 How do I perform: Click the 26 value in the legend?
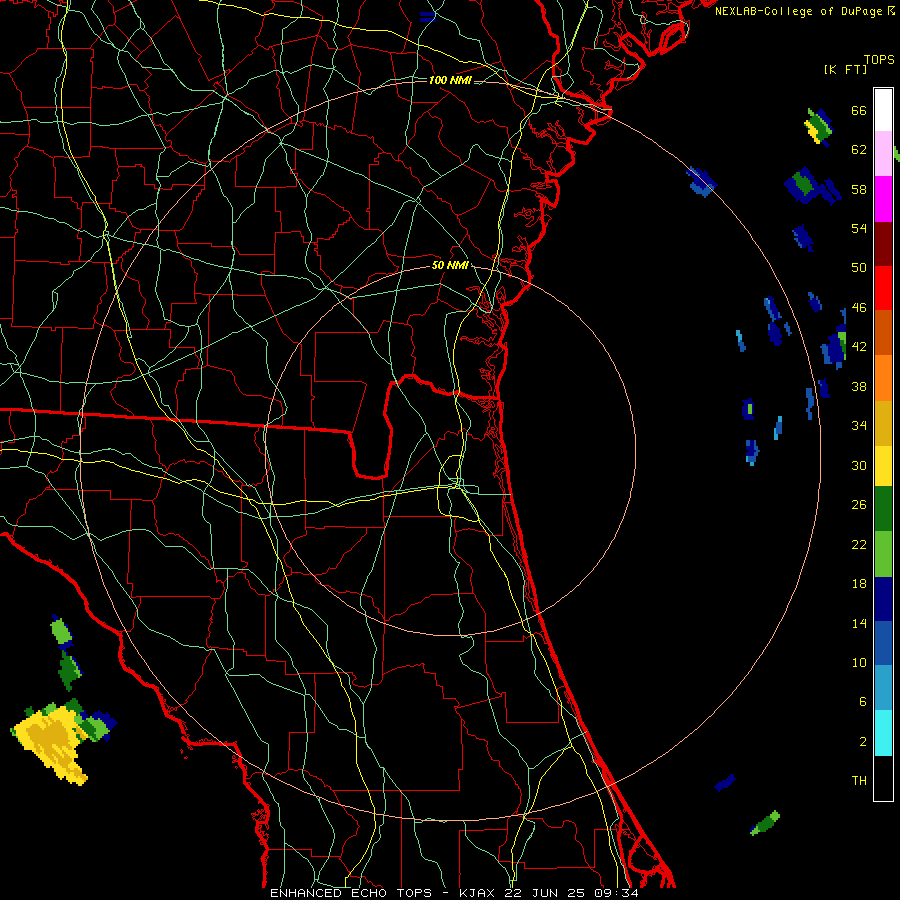(859, 505)
